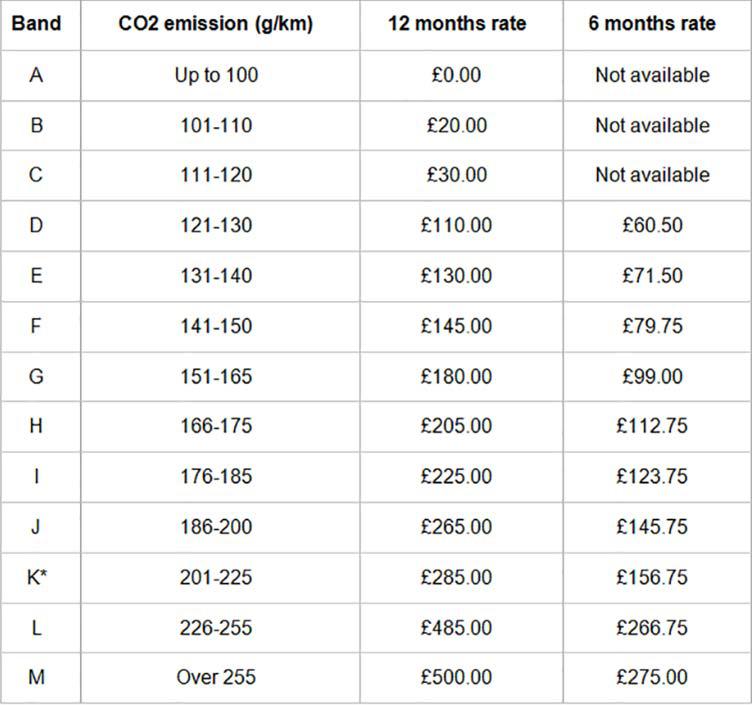Click the £500.00 twelve-month rate
The height and width of the screenshot is (705, 752).
tap(457, 677)
